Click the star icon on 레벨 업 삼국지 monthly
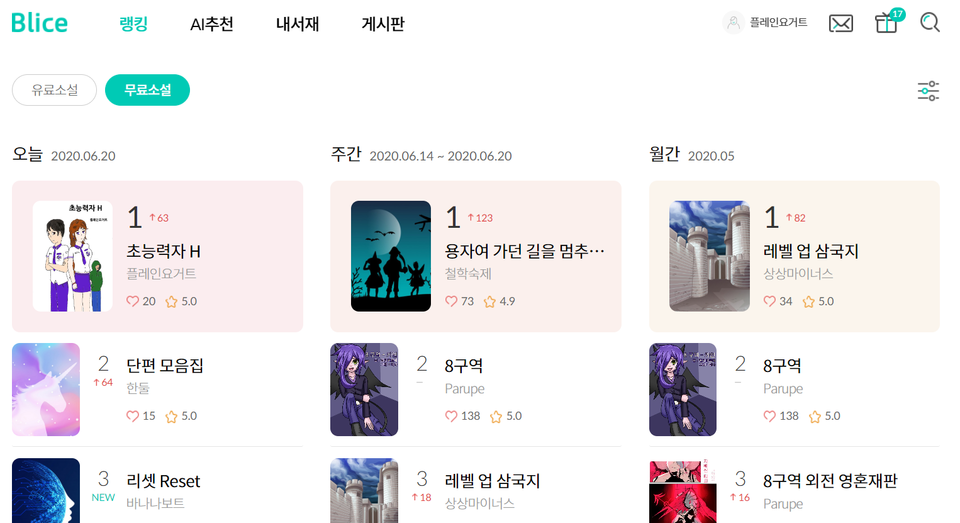The height and width of the screenshot is (523, 960). [809, 301]
